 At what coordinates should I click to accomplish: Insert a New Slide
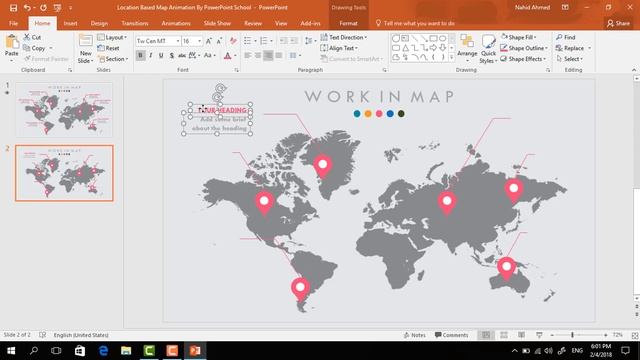[x=86, y=49]
